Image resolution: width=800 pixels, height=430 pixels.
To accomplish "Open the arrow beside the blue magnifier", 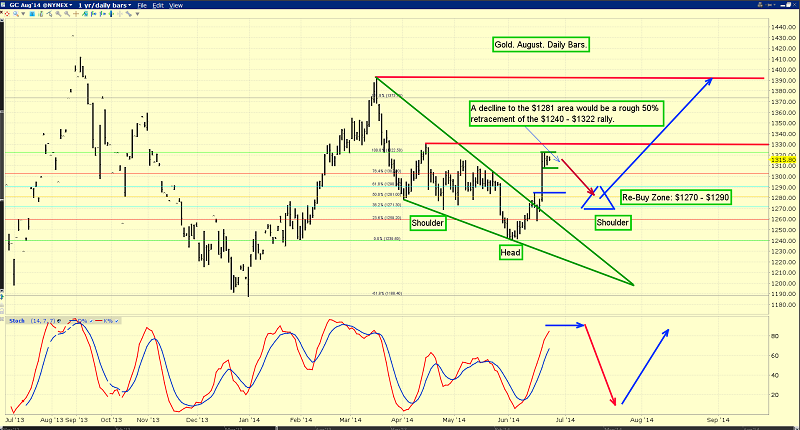I will pos(23,14).
